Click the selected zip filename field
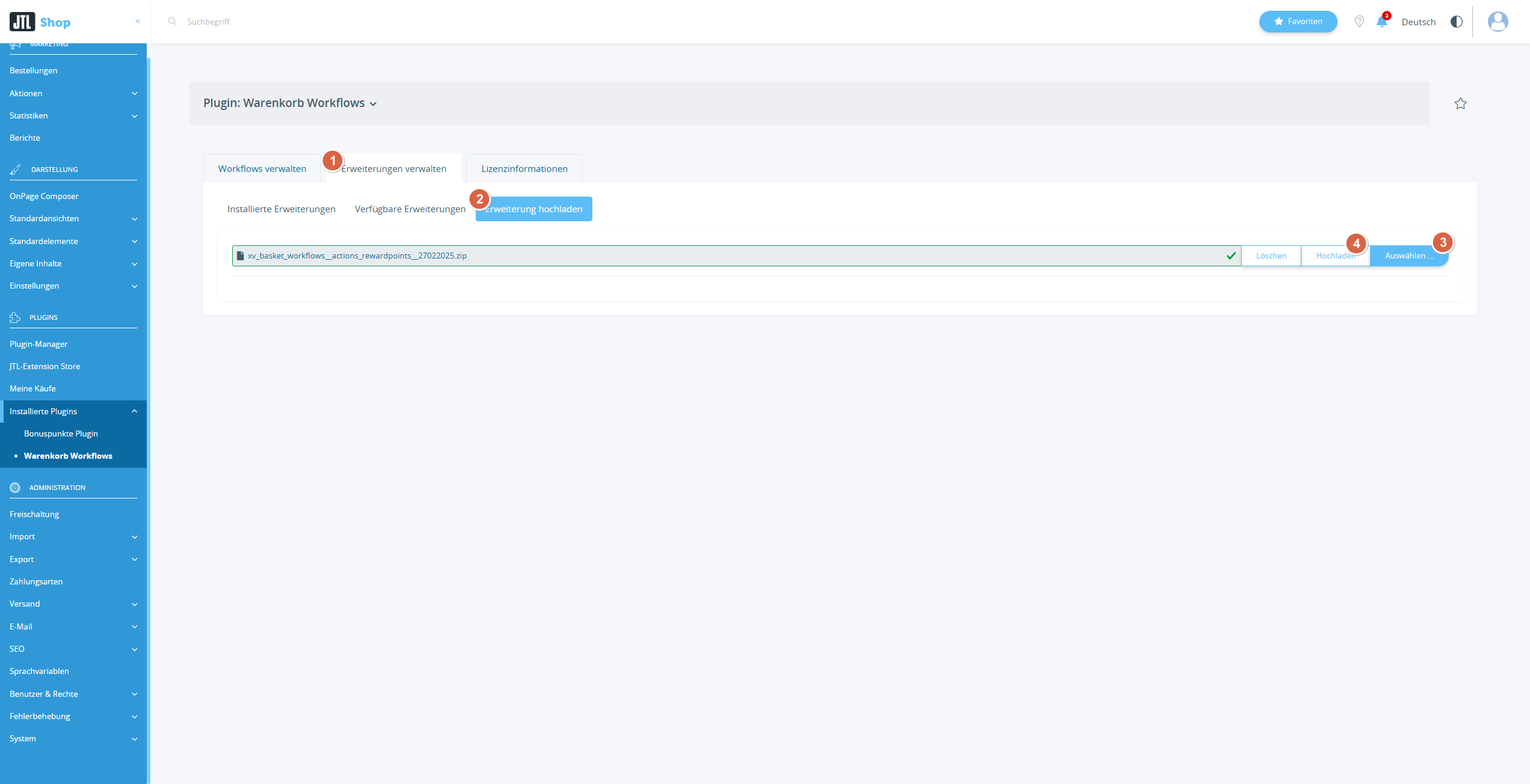The height and width of the screenshot is (784, 1530). point(737,256)
